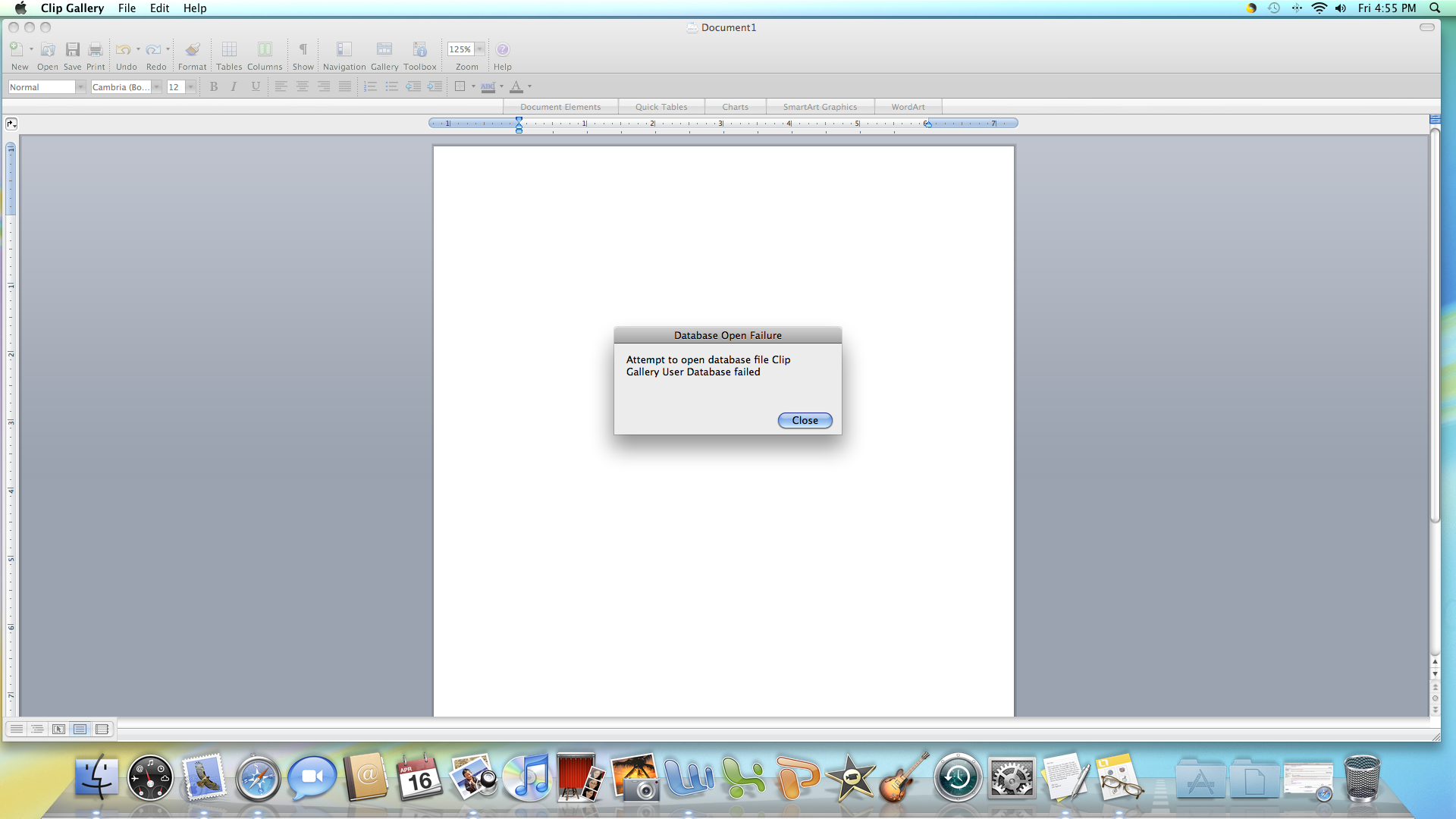Screen dimensions: 1456x819
Task: Align text left
Action: [281, 86]
